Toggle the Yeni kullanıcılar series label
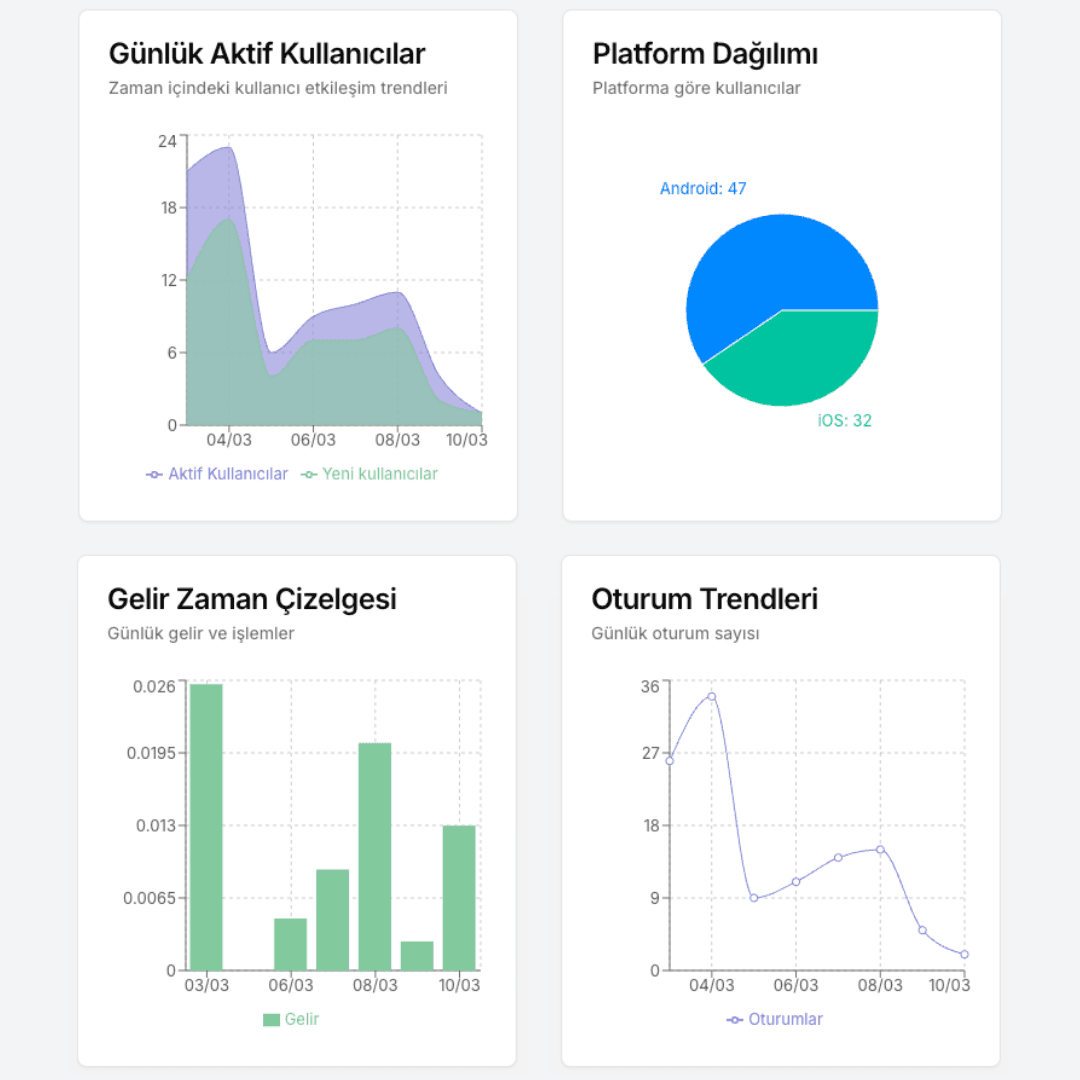Viewport: 1080px width, 1080px height. (380, 474)
